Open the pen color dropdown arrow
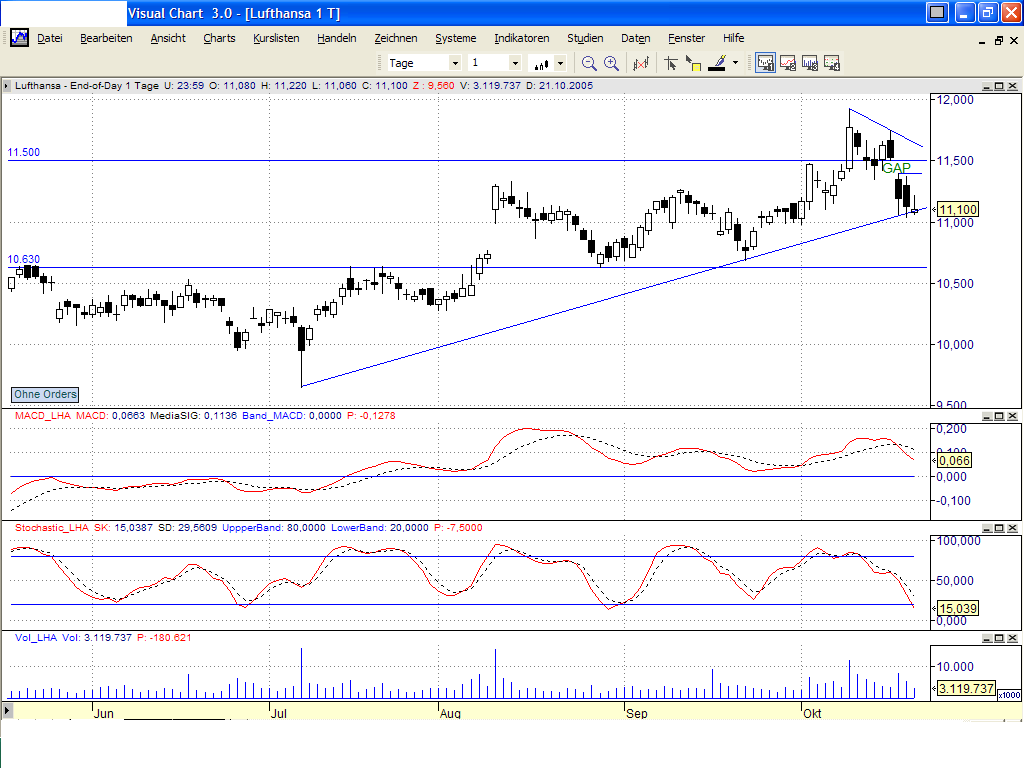Screen dimensions: 1024x768 coord(735,62)
